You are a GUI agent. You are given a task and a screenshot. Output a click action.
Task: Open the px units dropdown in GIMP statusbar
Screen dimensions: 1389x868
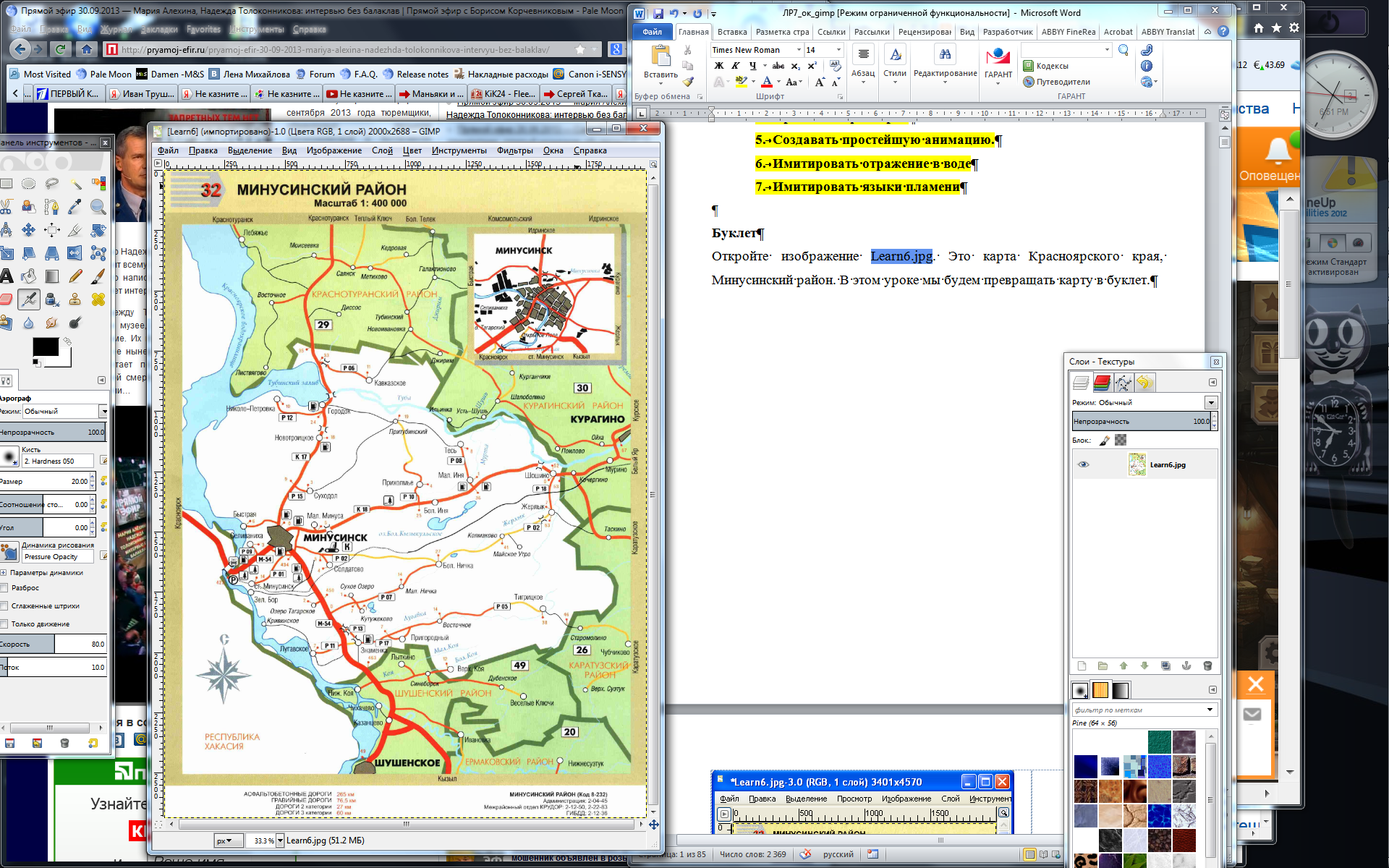pos(229,841)
